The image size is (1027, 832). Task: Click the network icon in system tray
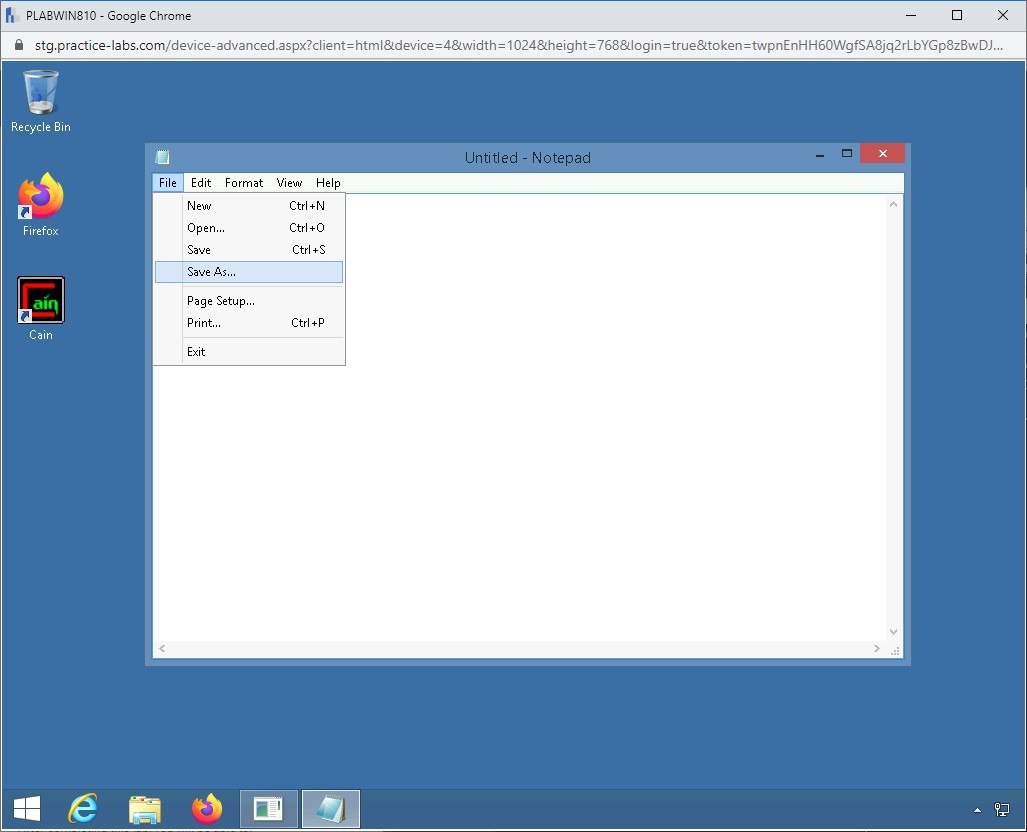[1001, 810]
